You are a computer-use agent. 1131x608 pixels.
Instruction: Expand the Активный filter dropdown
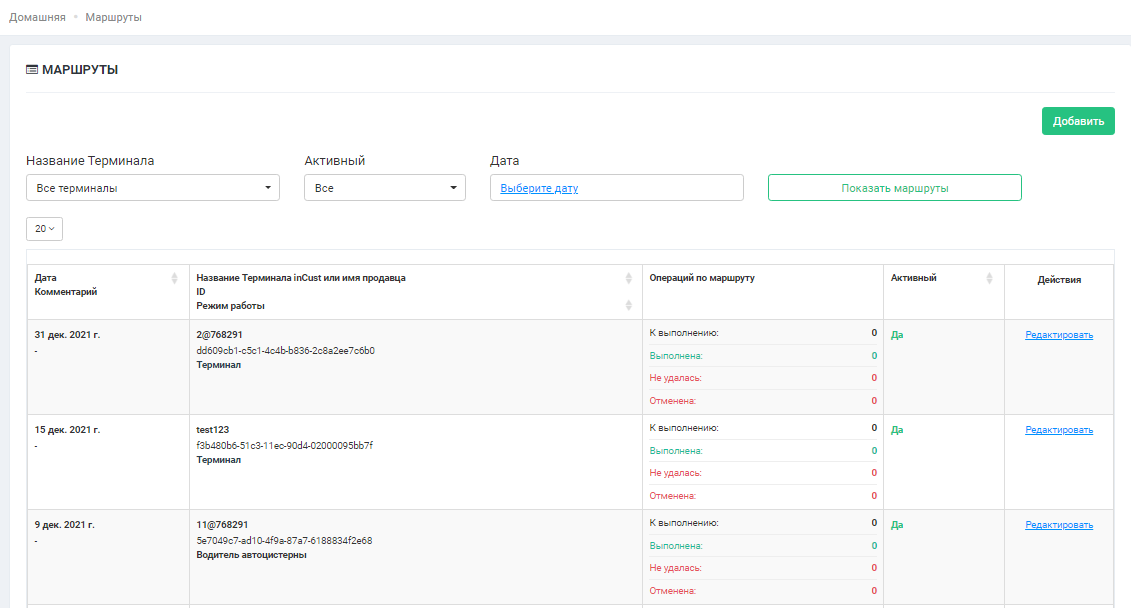pyautogui.click(x=385, y=188)
